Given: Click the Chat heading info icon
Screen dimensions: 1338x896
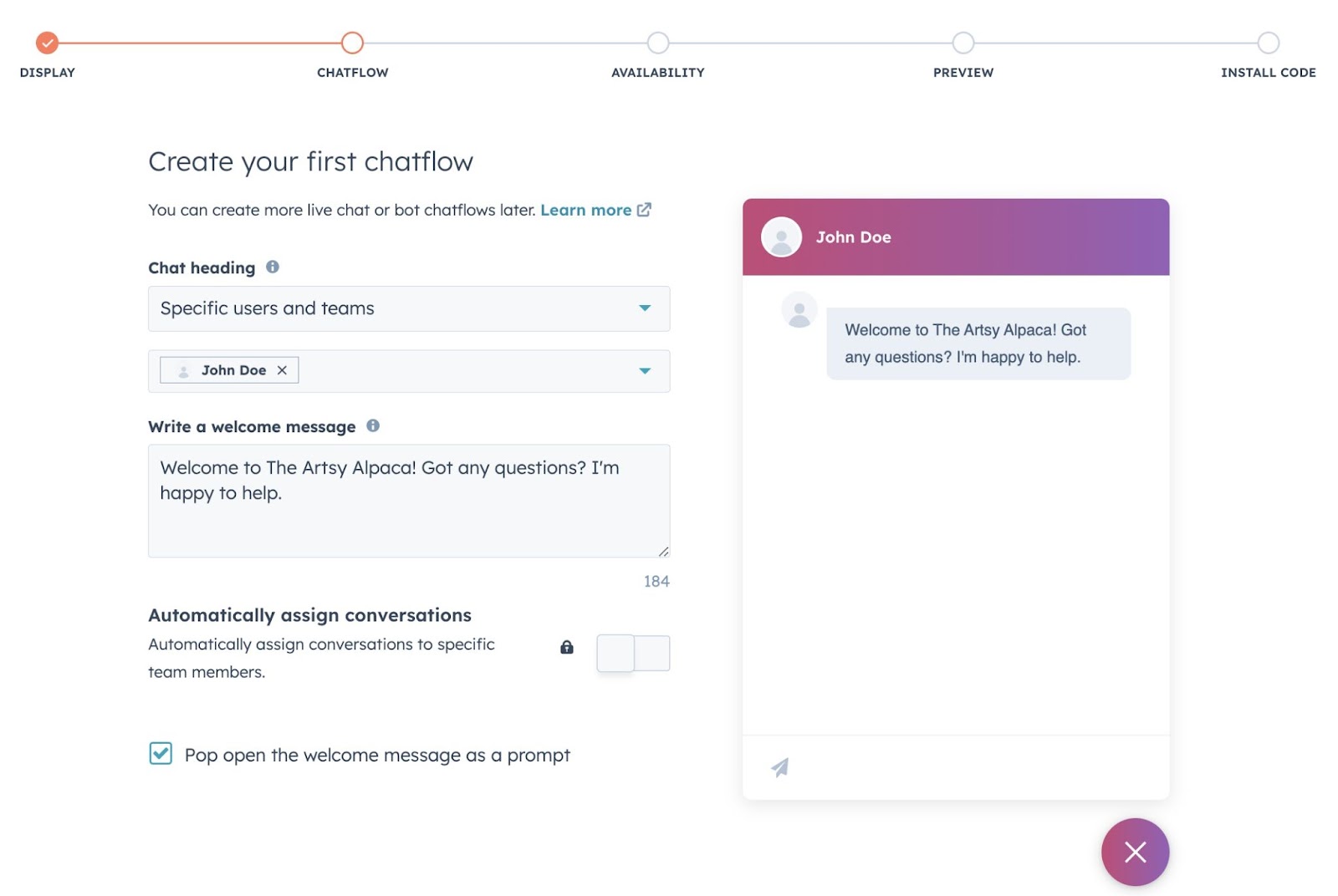Looking at the screenshot, I should coord(272,267).
